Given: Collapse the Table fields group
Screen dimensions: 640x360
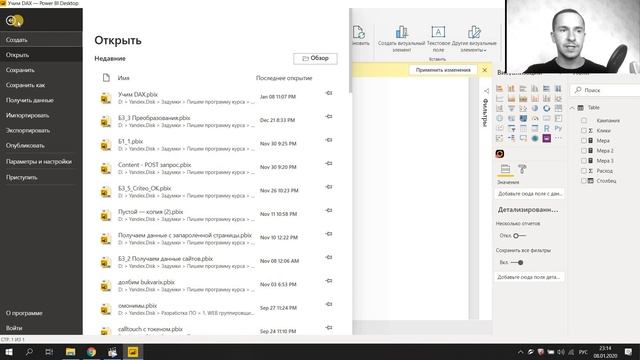Looking at the screenshot, I should pos(572,108).
